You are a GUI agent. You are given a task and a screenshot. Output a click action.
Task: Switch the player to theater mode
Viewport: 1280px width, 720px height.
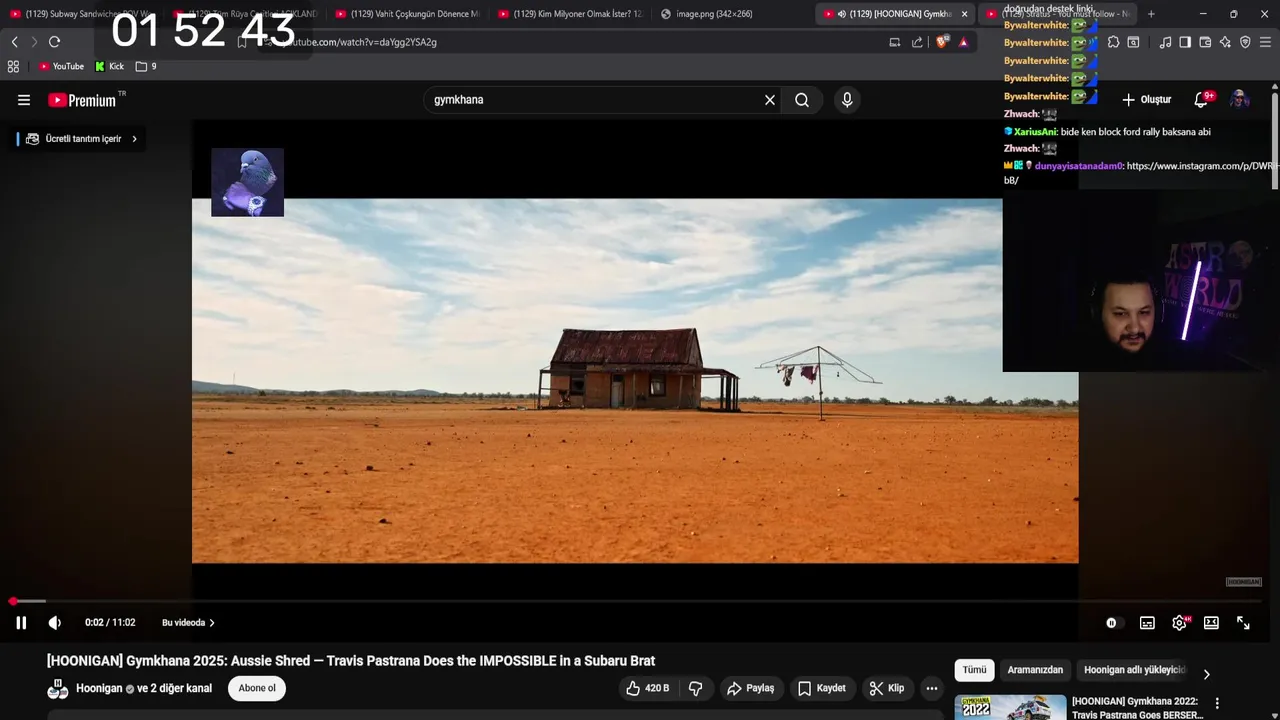coord(1211,623)
